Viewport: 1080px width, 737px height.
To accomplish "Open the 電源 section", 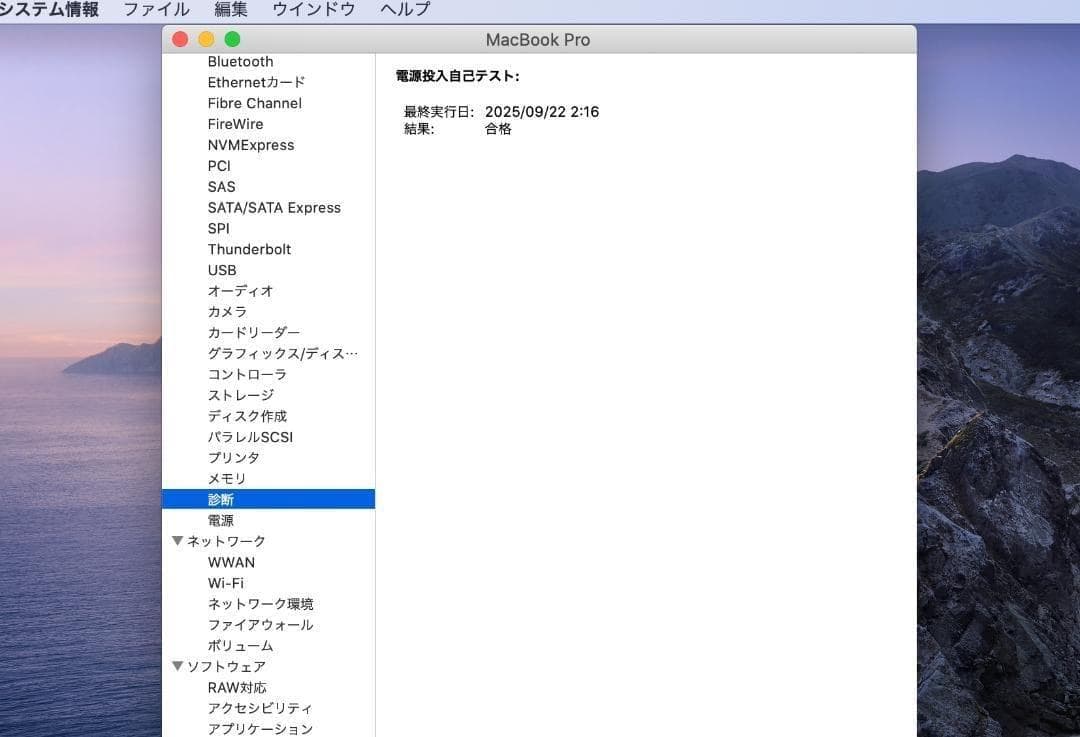I will click(x=222, y=519).
